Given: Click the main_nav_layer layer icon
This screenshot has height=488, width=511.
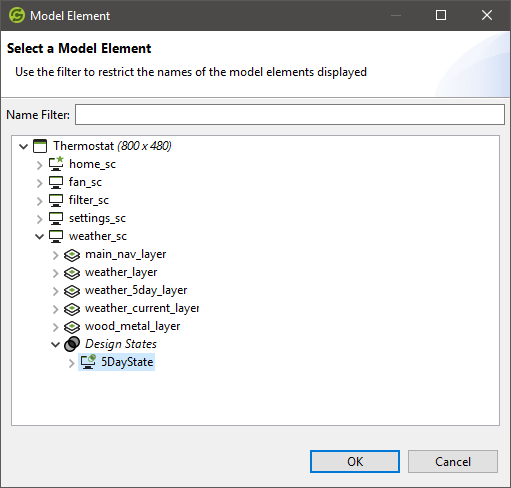Looking at the screenshot, I should (x=72, y=255).
